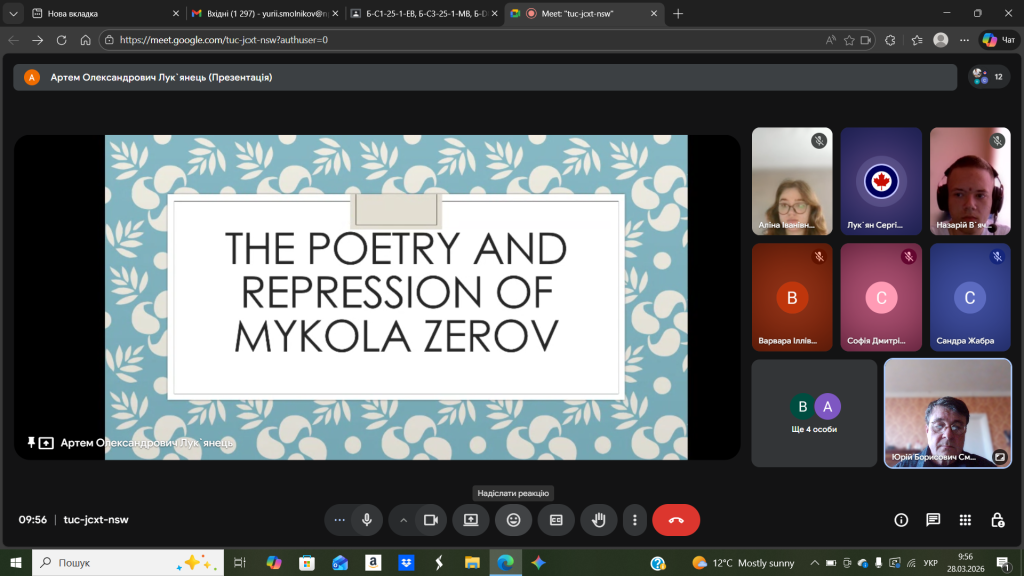Toggle the camera on or off
1024x576 pixels.
431,520
